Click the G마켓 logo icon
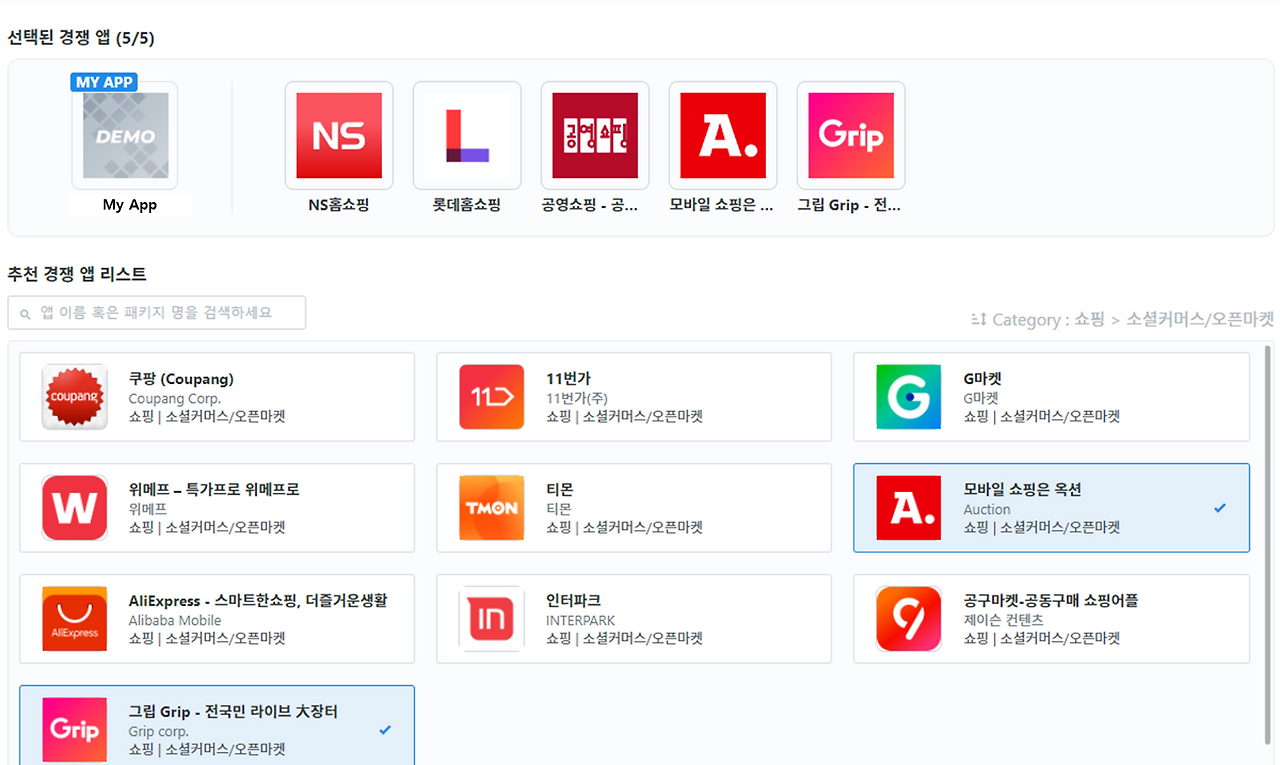This screenshot has height=765, width=1280. pos(908,397)
